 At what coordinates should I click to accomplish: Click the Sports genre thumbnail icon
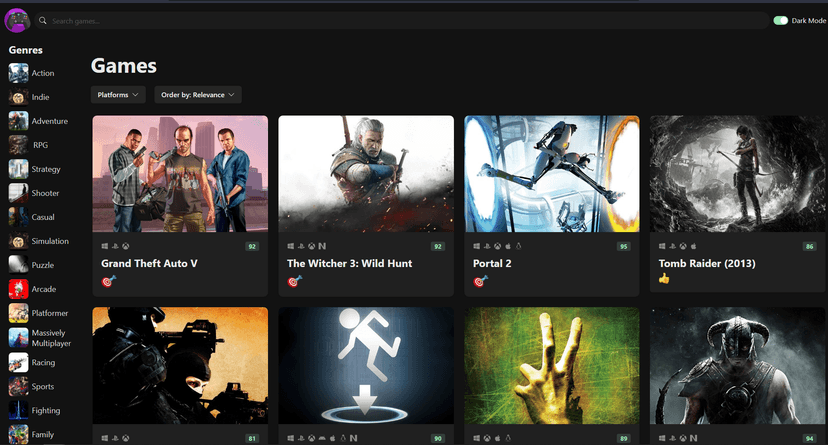click(x=18, y=386)
